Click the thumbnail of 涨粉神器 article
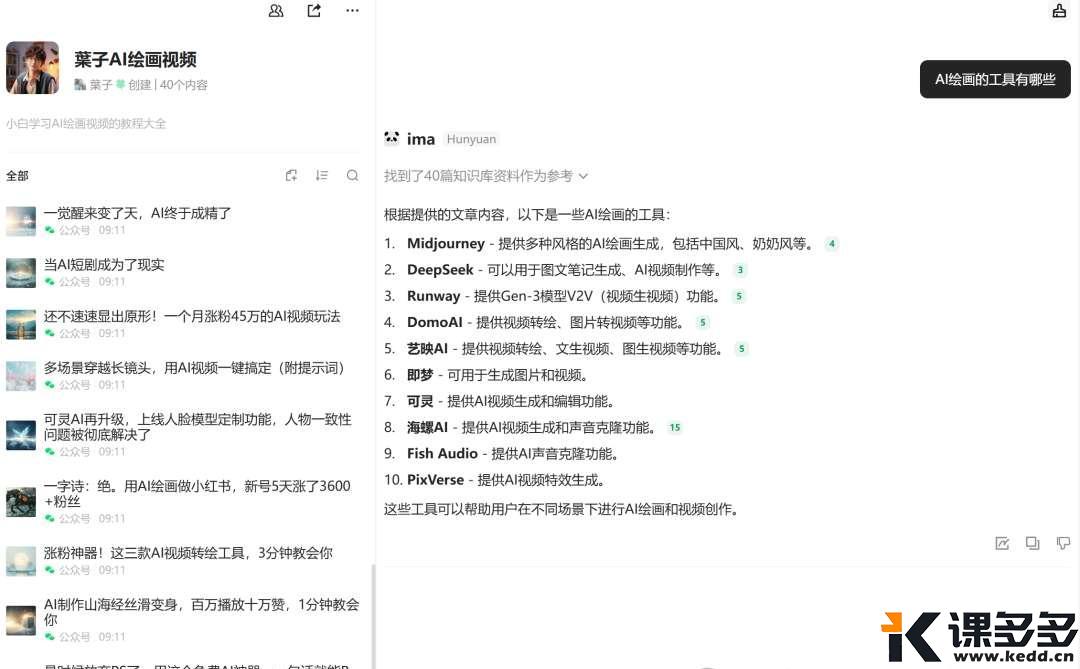This screenshot has height=669, width=1080. pyautogui.click(x=21, y=561)
